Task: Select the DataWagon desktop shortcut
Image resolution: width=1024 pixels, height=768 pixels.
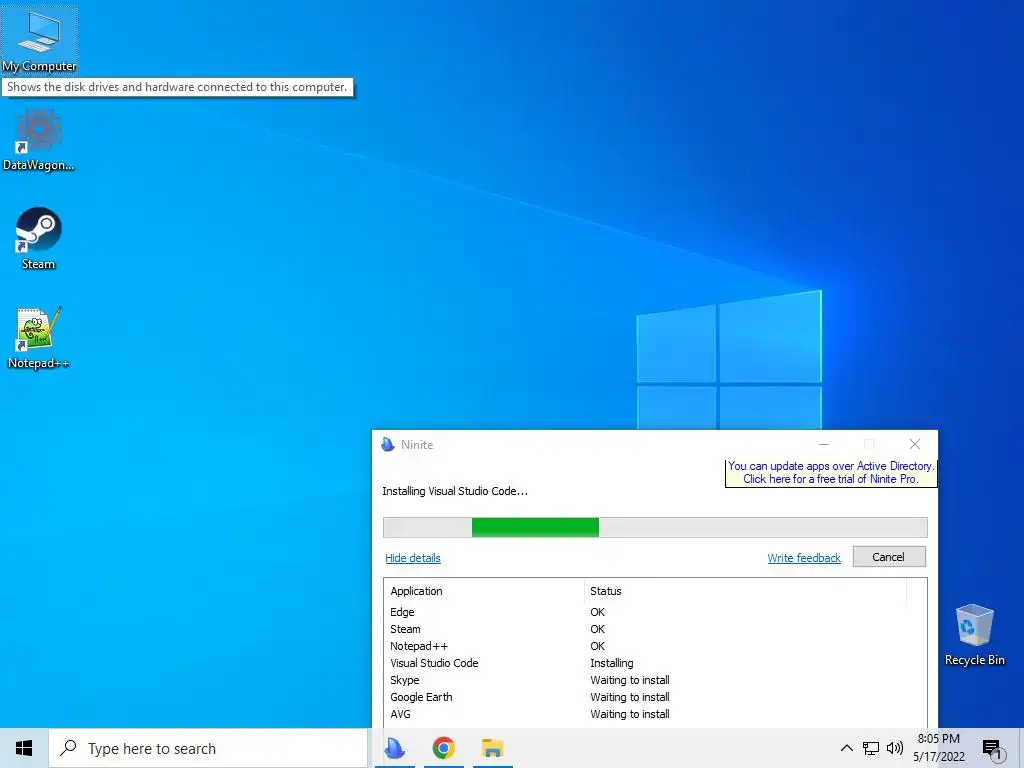Action: point(39,140)
